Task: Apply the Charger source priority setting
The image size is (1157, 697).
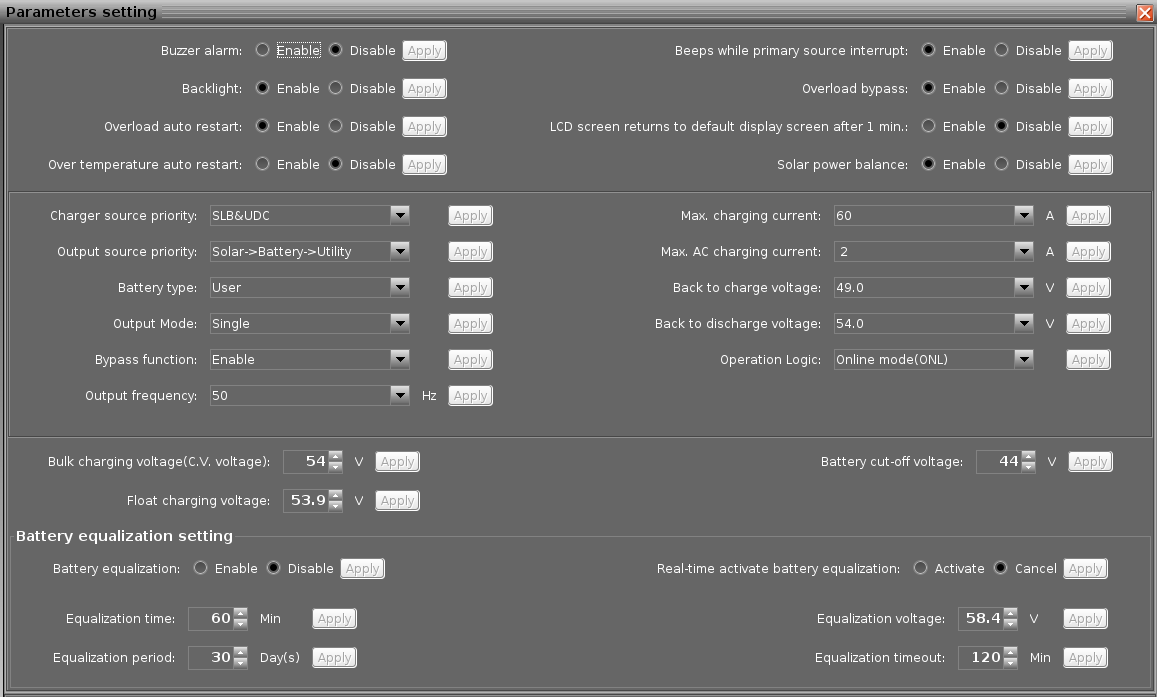Action: coord(470,215)
